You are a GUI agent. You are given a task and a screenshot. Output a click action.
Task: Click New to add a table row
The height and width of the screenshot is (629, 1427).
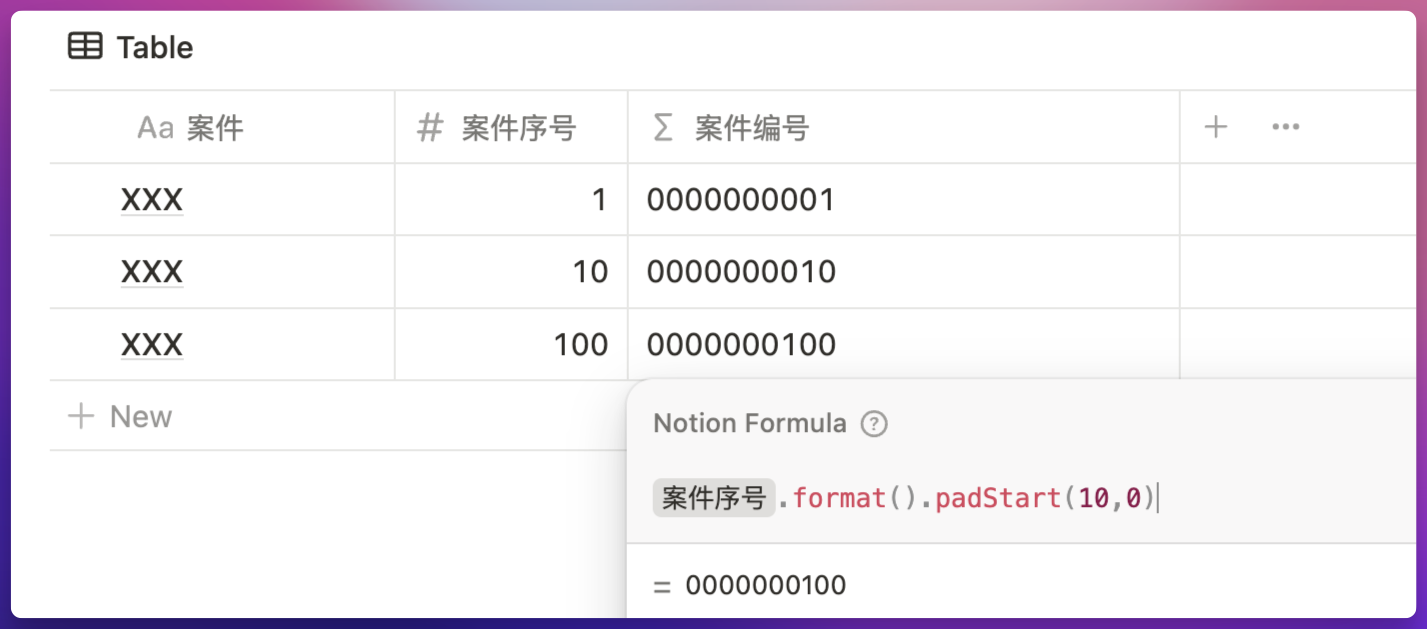click(x=120, y=416)
